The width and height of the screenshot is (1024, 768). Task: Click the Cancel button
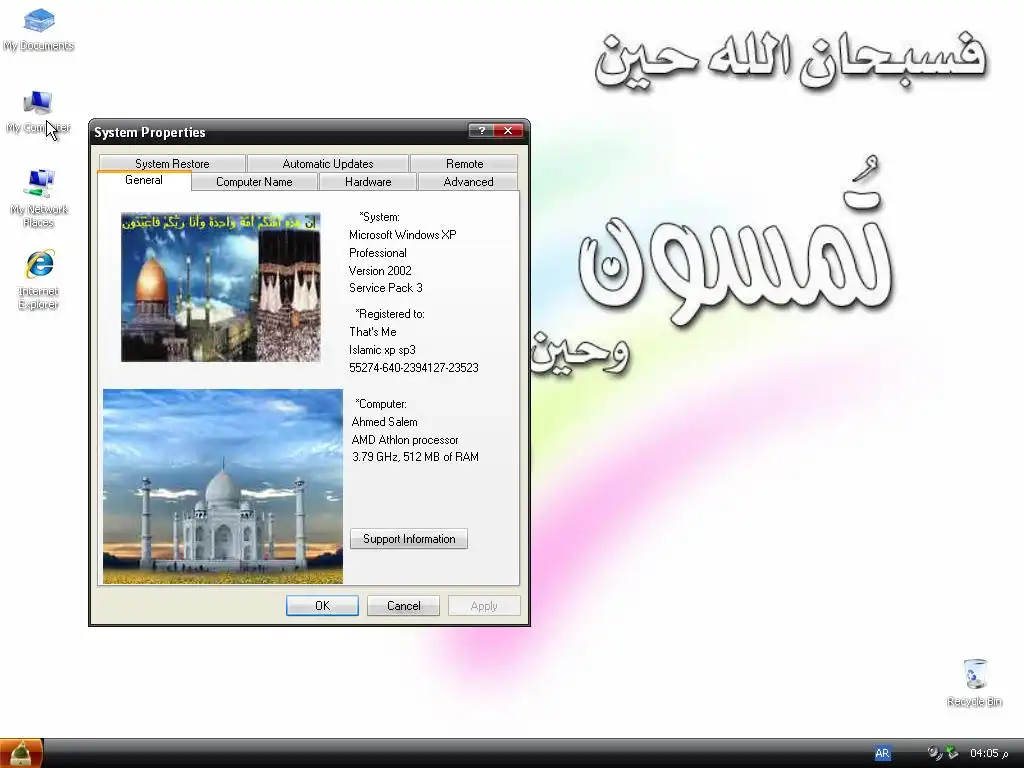click(x=404, y=605)
